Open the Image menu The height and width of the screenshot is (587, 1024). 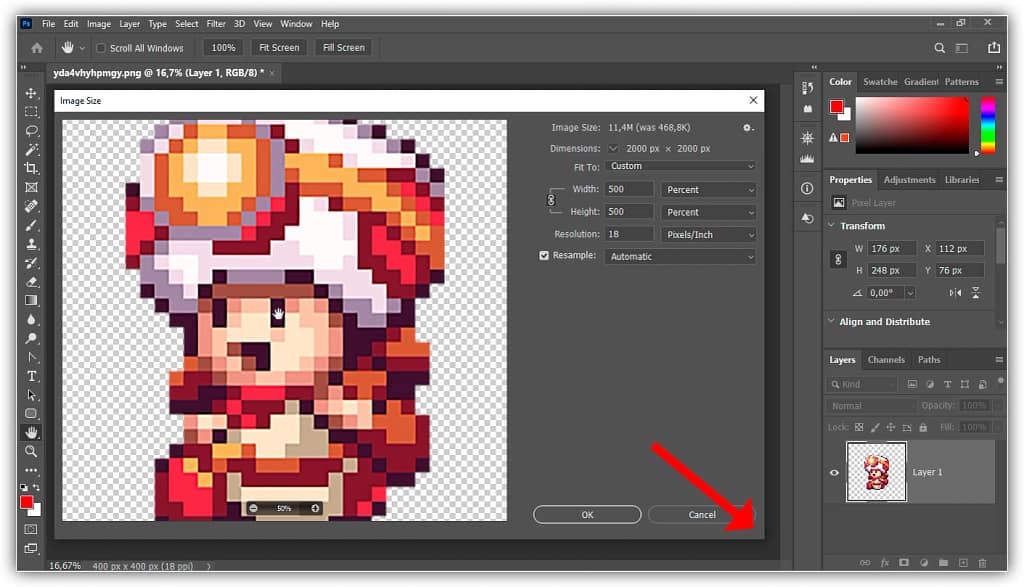coord(99,24)
